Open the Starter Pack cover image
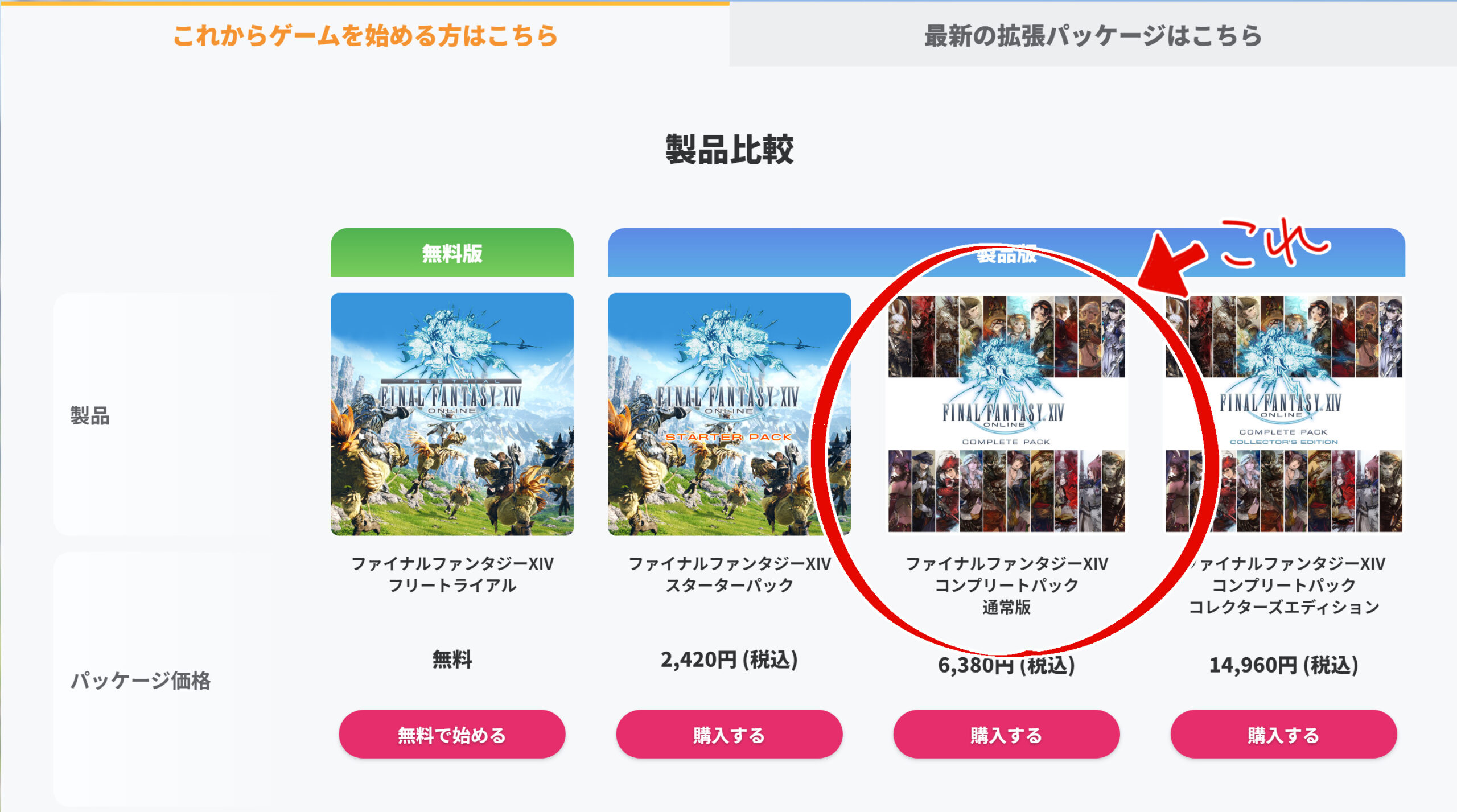The width and height of the screenshot is (1457, 812). click(729, 414)
